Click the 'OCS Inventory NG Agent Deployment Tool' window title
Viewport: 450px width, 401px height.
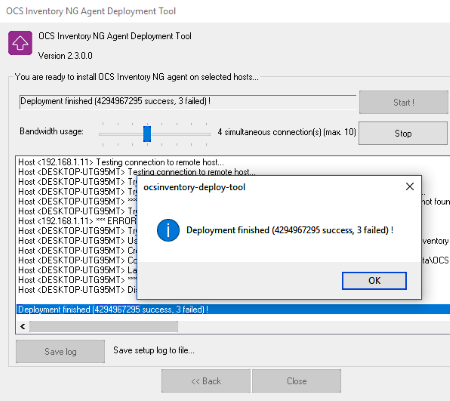[x=91, y=11]
